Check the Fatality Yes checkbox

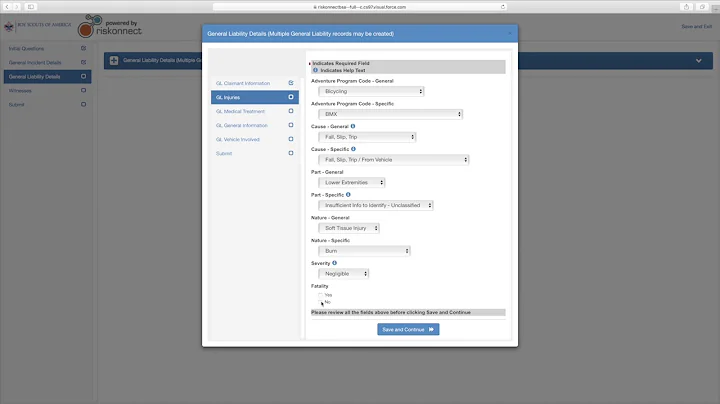(321, 295)
